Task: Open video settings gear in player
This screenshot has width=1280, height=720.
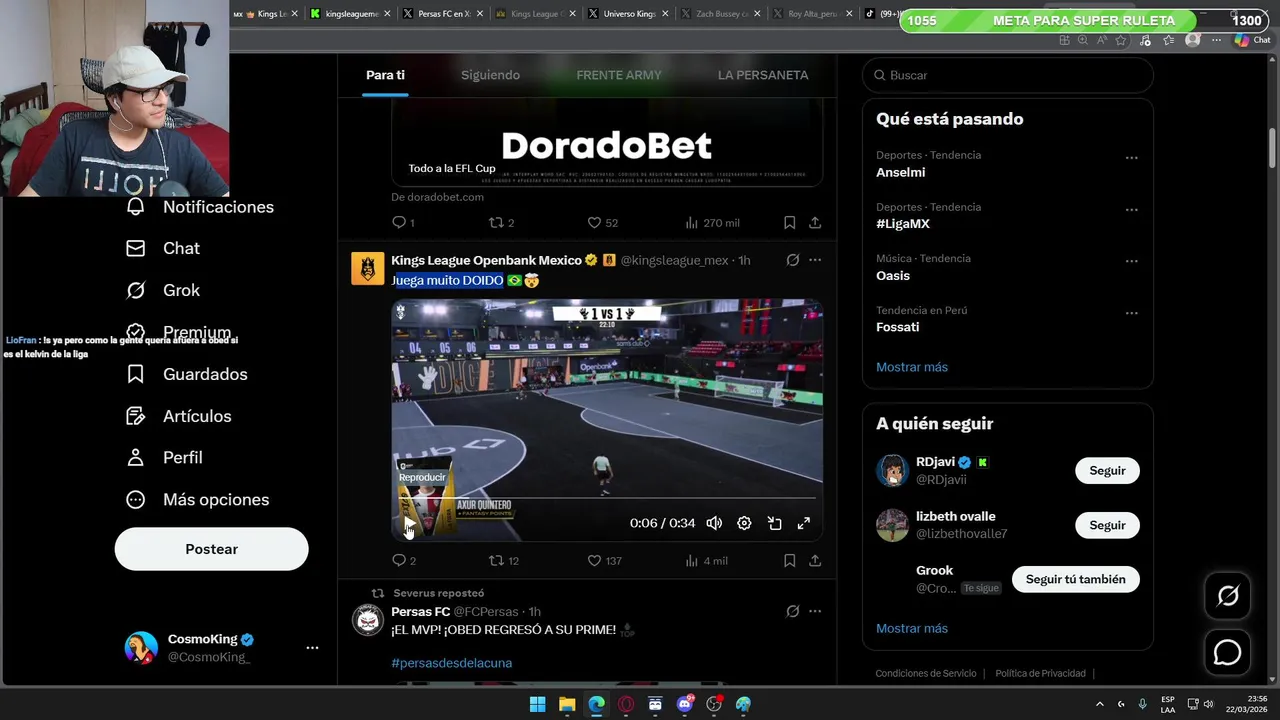Action: (x=744, y=523)
